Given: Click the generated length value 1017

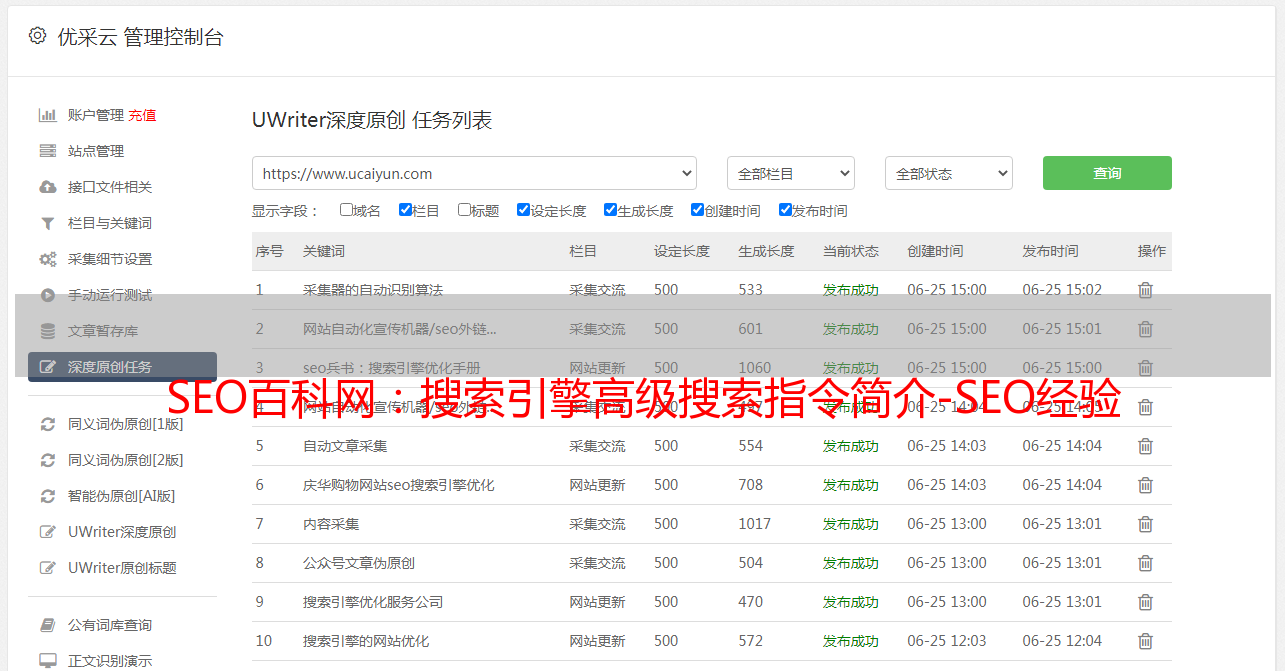Looking at the screenshot, I should click(x=755, y=524).
